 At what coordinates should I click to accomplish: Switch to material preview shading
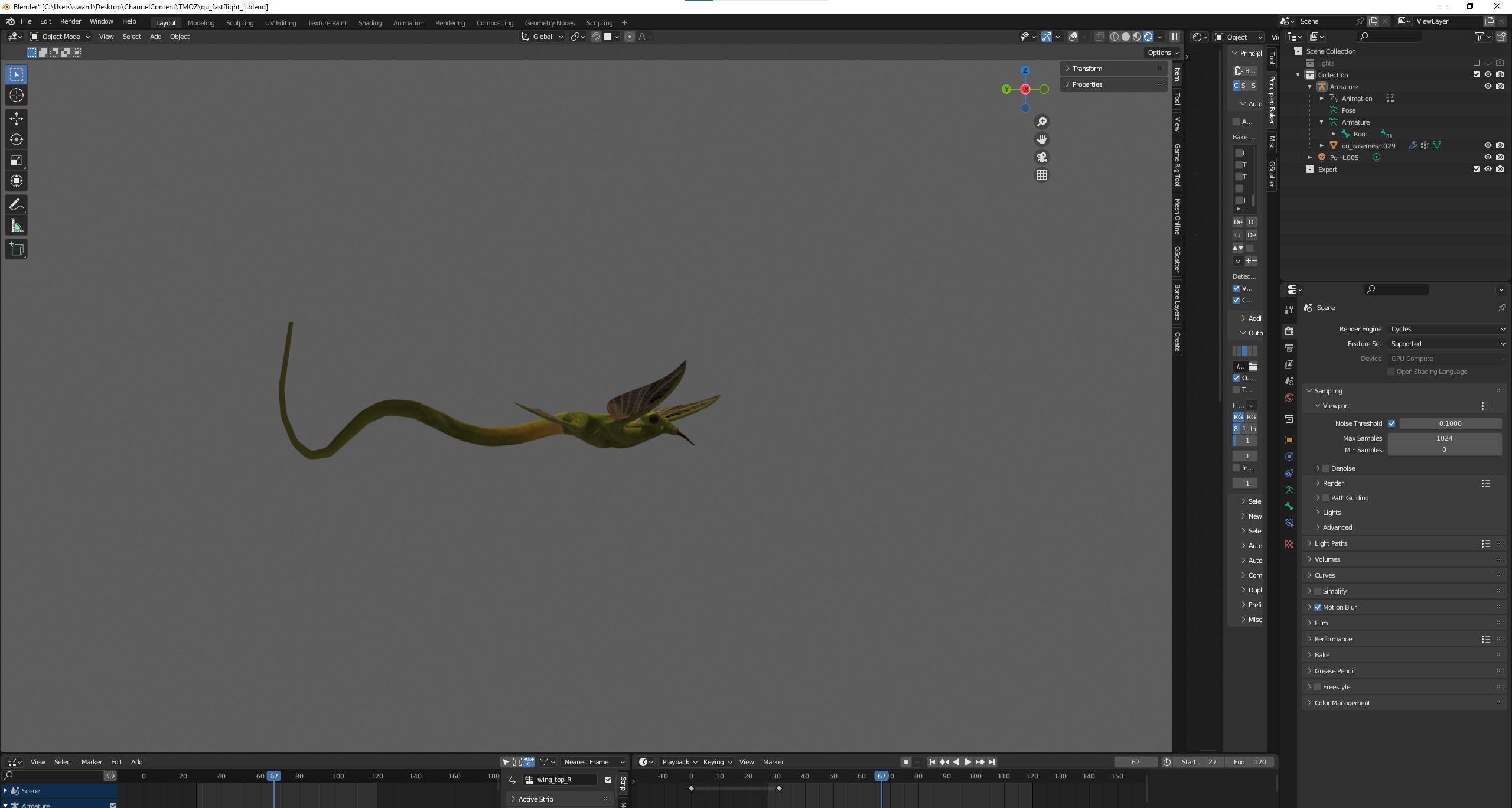click(1137, 37)
